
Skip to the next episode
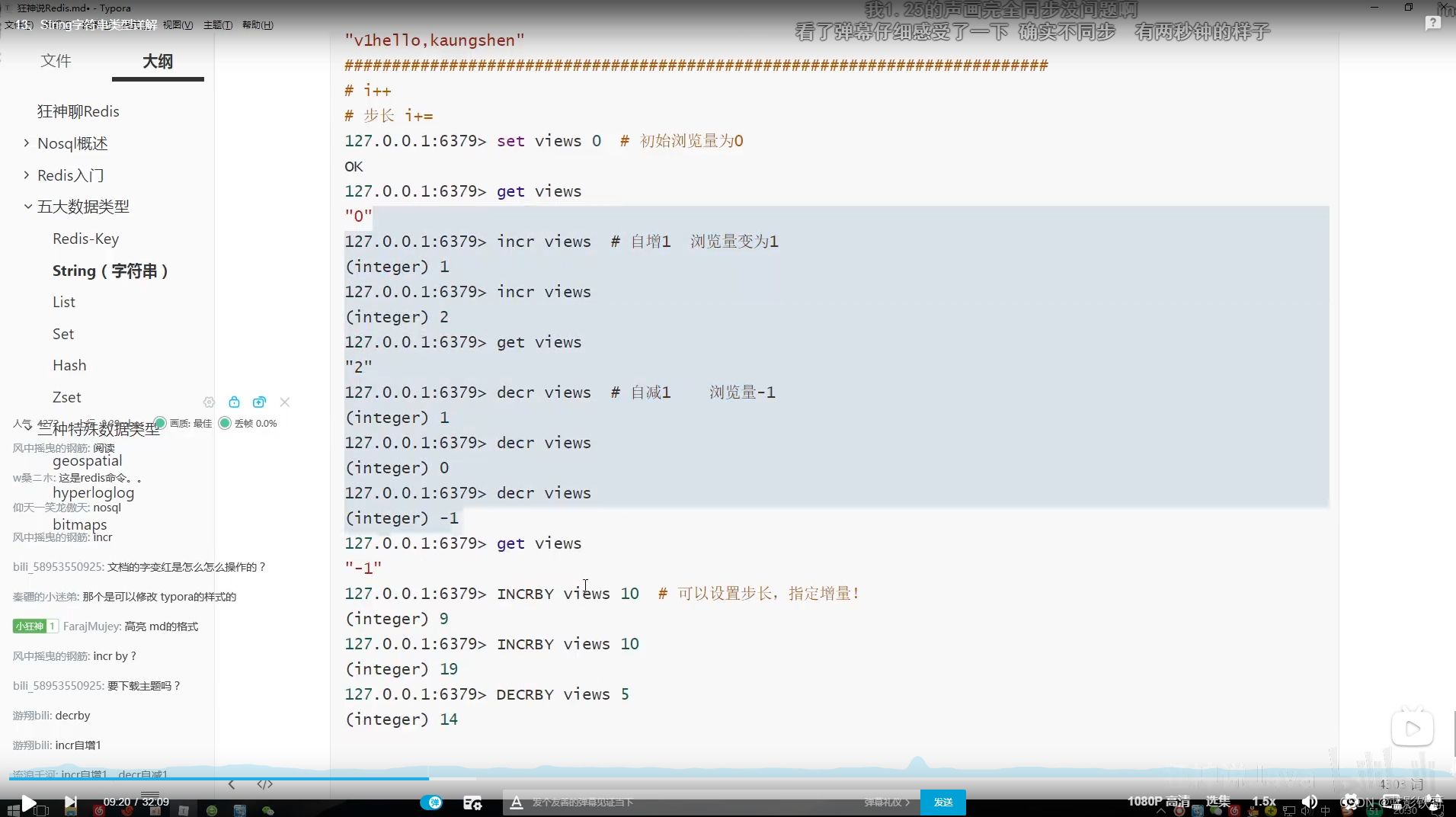[x=71, y=802]
